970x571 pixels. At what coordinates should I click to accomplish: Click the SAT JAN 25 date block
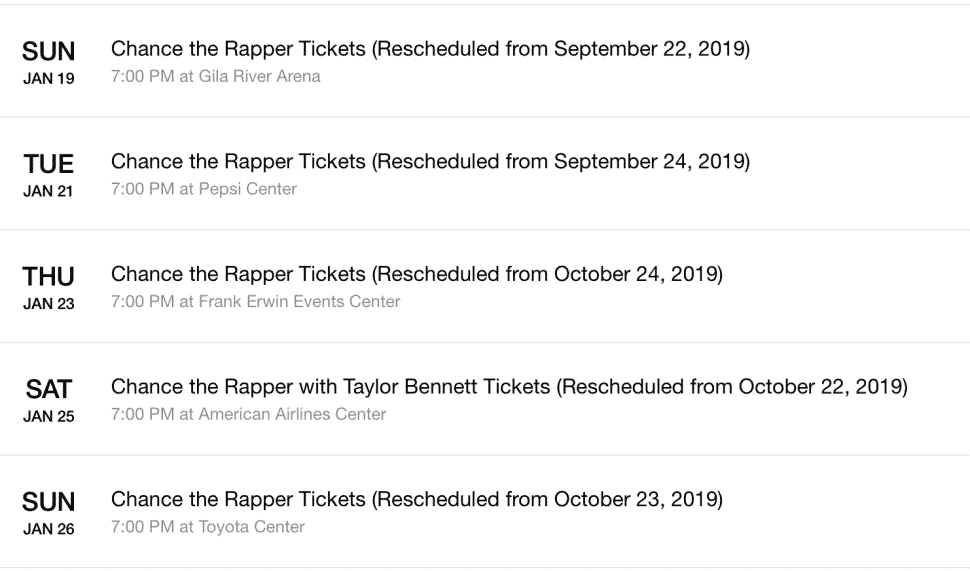click(x=48, y=400)
